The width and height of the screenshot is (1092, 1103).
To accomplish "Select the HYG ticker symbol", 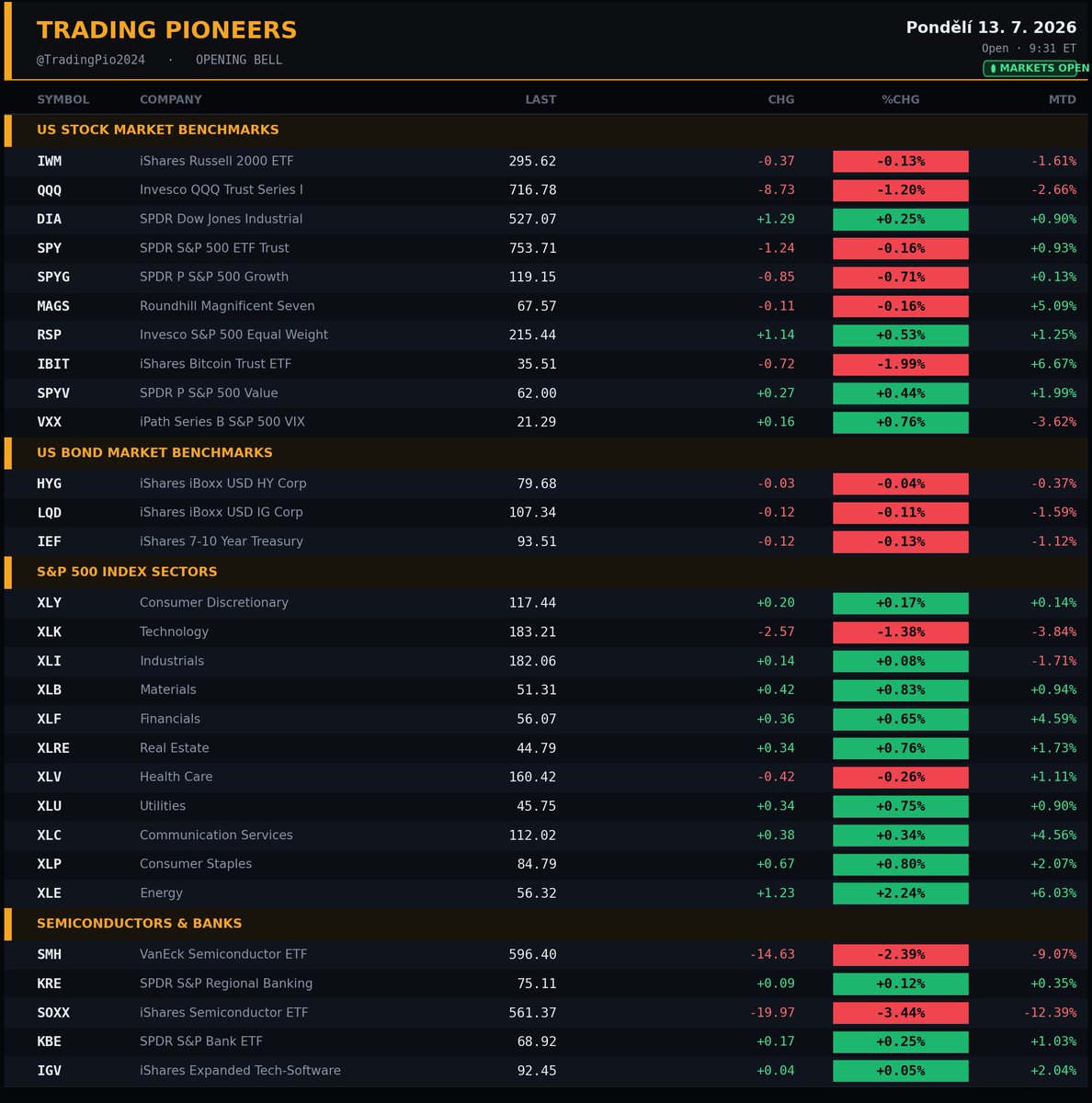I will click(x=50, y=483).
